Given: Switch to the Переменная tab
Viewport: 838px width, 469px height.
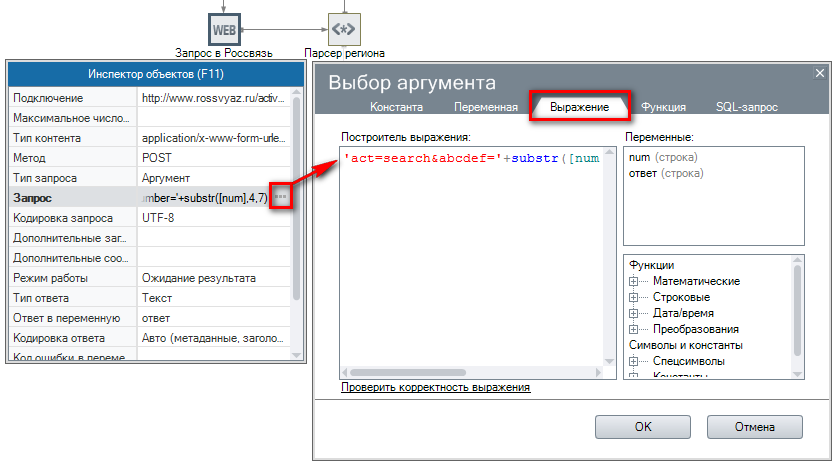Looking at the screenshot, I should [485, 106].
